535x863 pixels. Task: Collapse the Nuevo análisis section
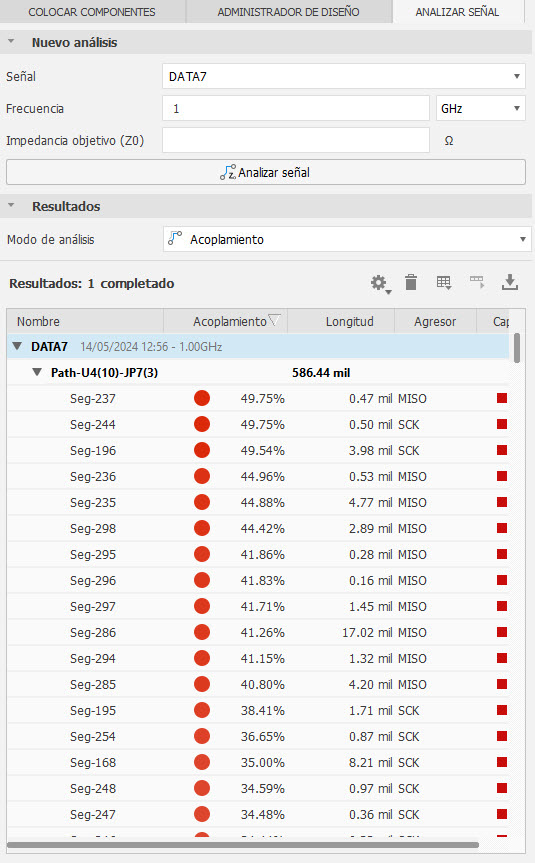tap(11, 42)
